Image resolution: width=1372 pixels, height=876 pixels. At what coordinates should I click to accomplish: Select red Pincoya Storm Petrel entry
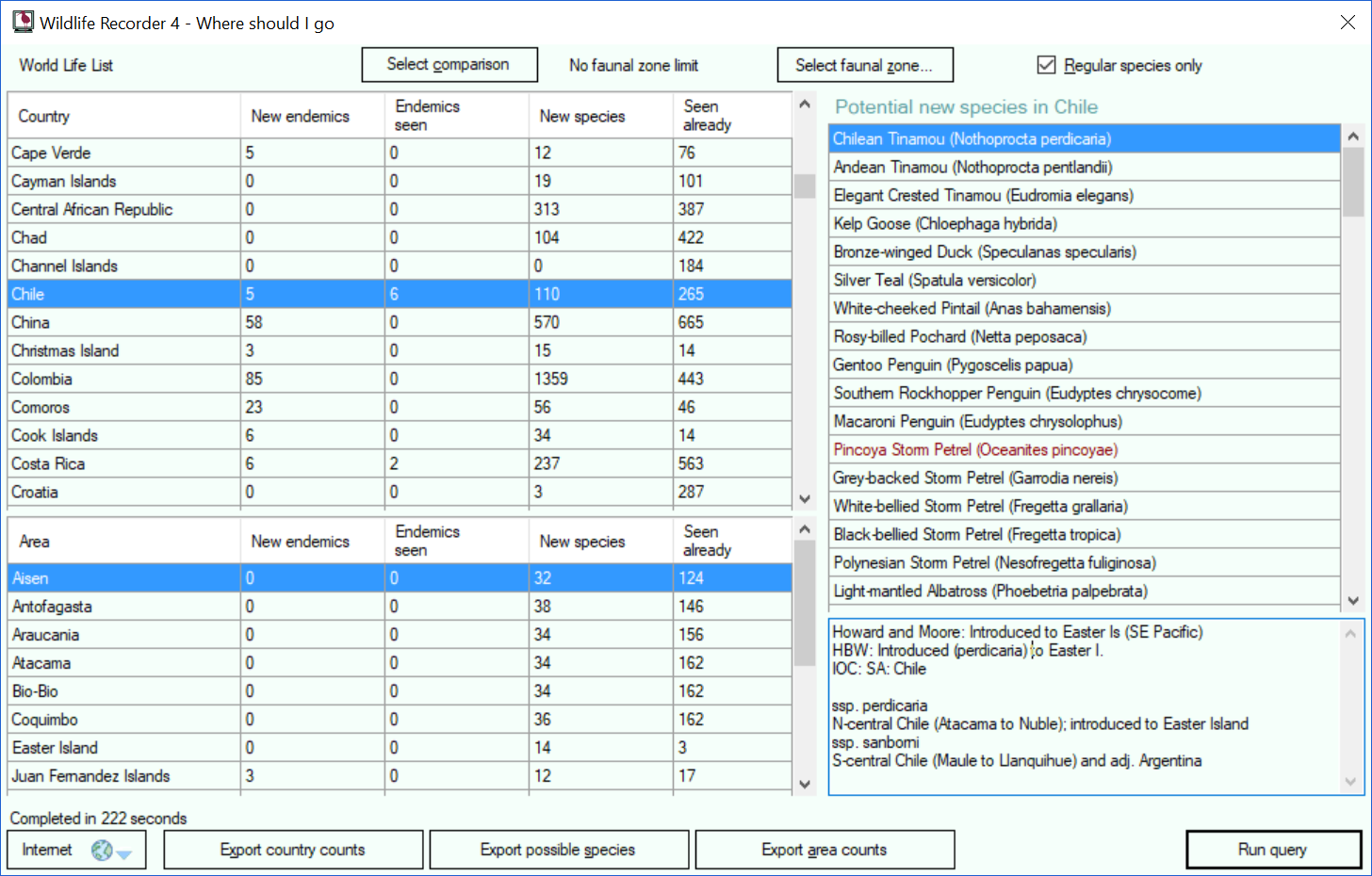[1085, 449]
